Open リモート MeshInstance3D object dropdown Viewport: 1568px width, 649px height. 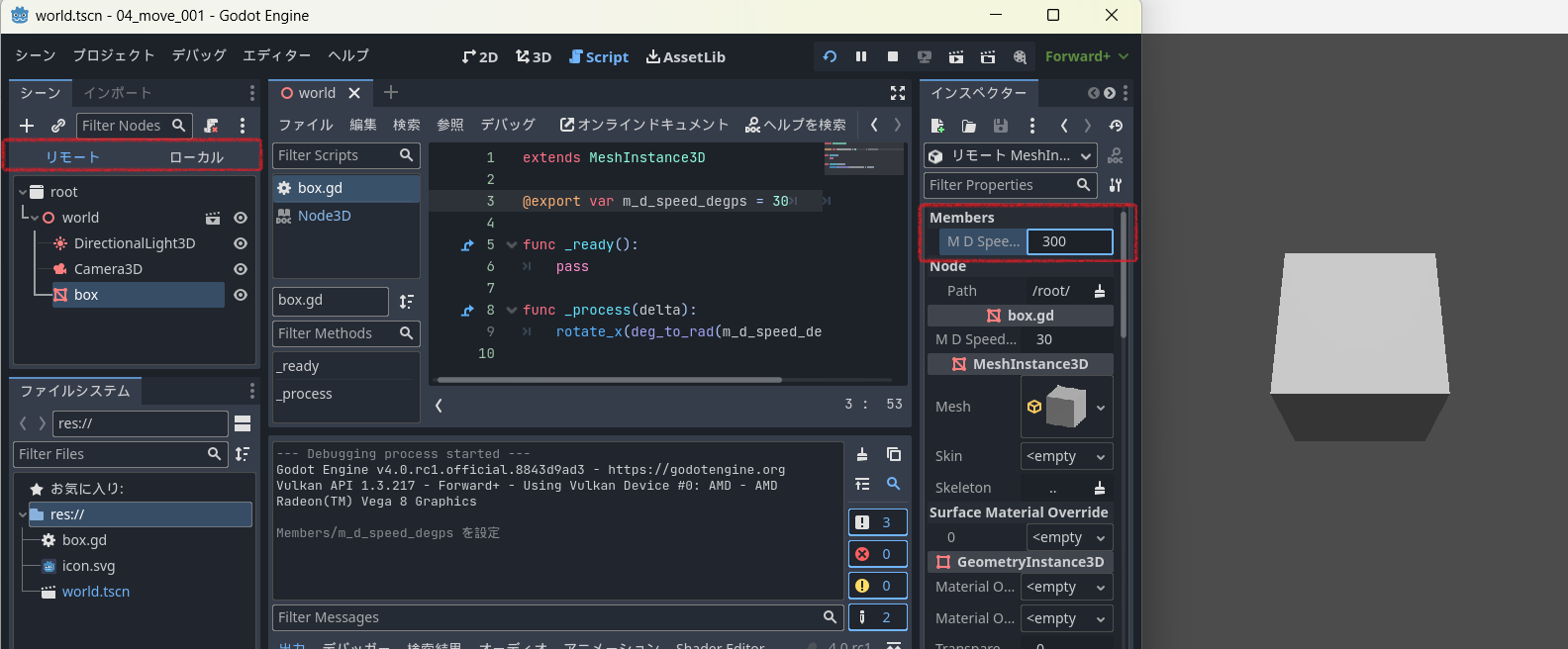1011,155
